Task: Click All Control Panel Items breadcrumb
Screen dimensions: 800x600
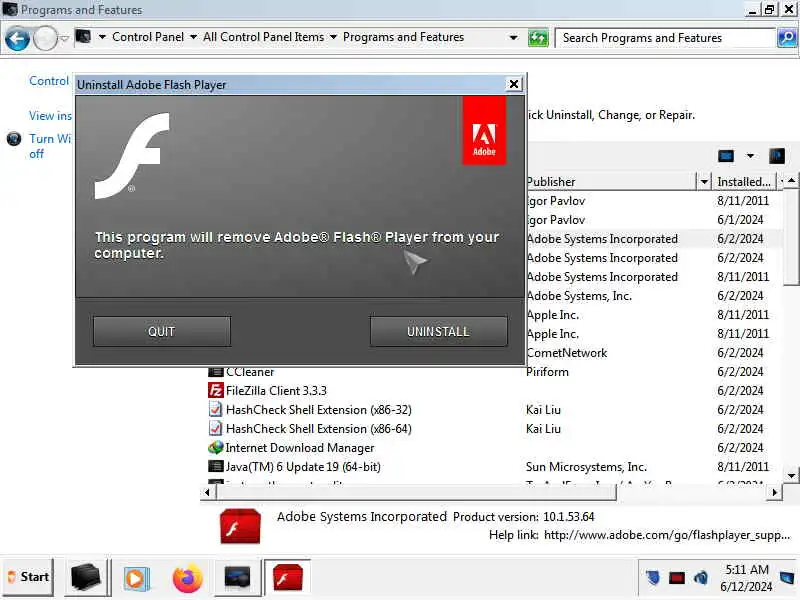Action: (x=263, y=37)
